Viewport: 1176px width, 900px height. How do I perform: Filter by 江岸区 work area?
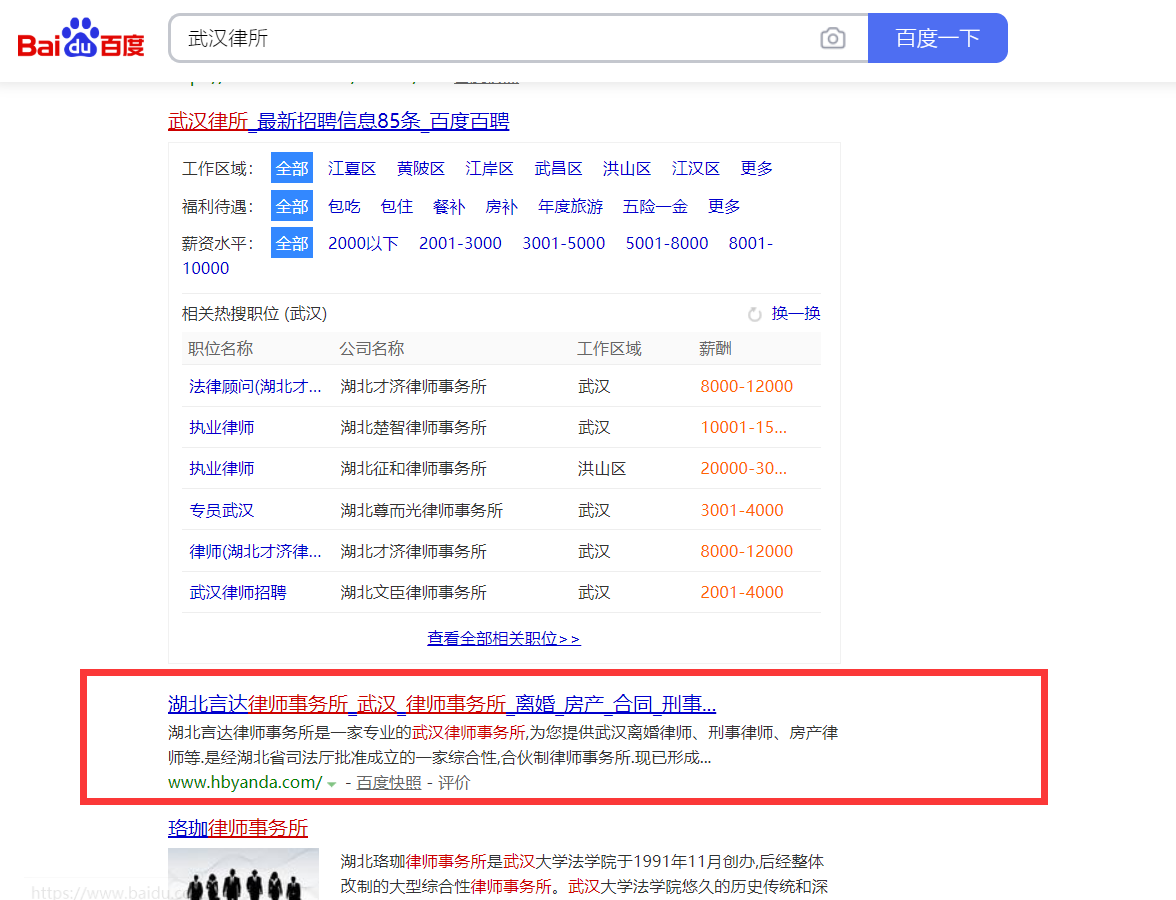point(489,168)
